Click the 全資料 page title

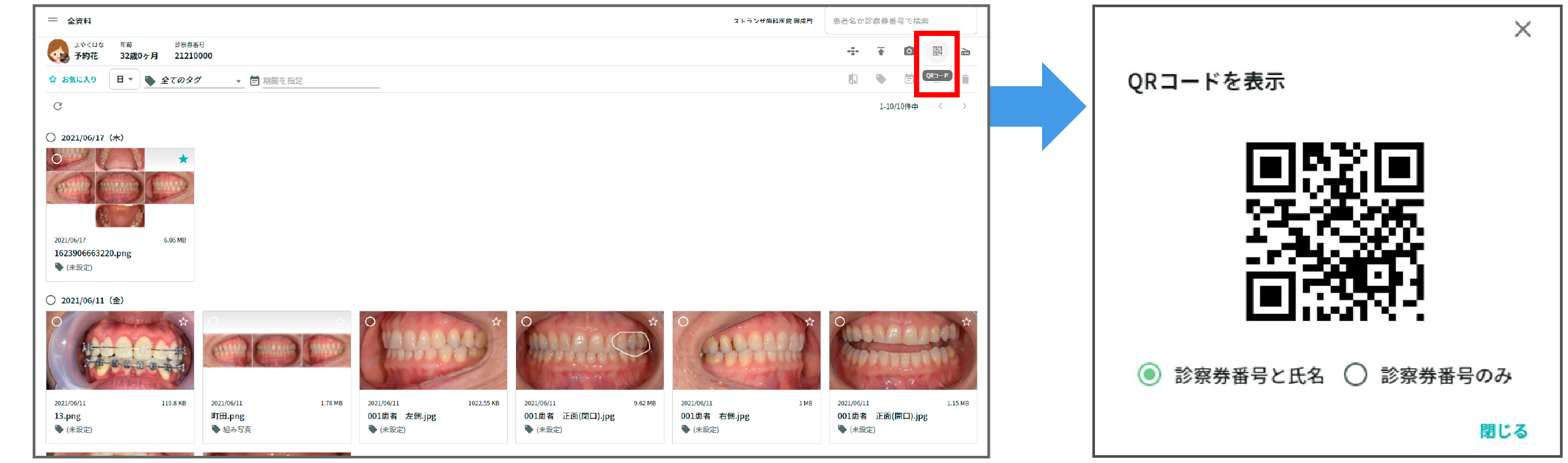click(79, 21)
